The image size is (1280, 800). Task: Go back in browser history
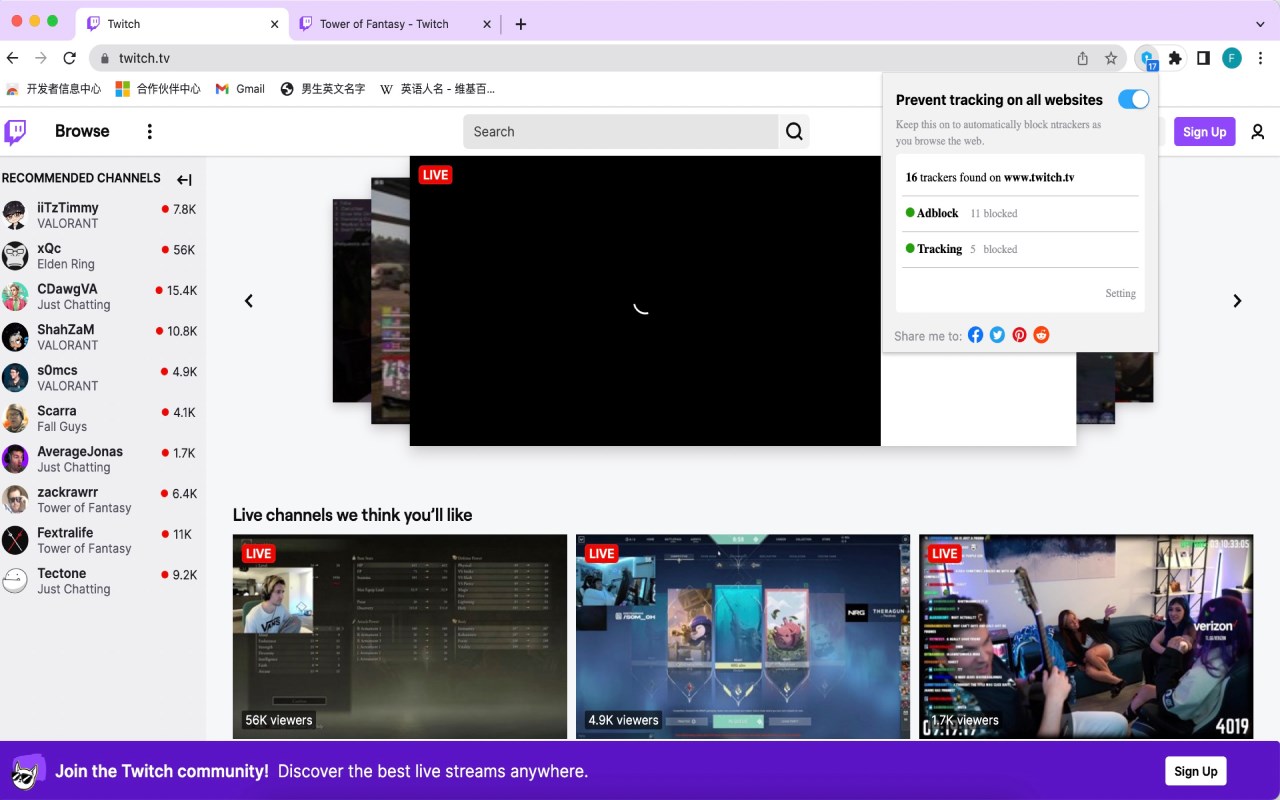[x=12, y=58]
